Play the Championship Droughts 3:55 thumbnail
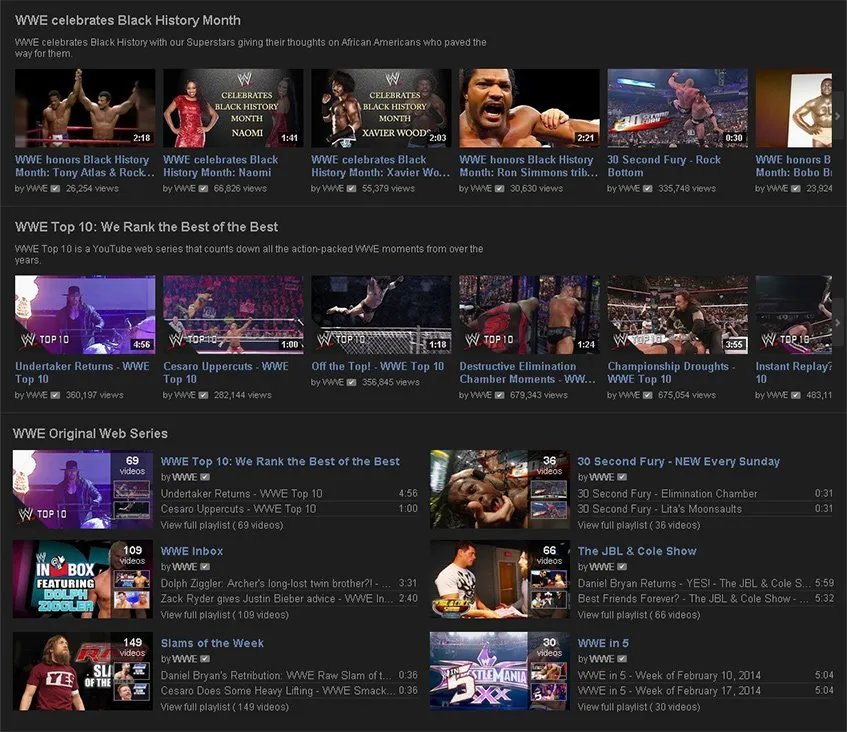 [677, 314]
